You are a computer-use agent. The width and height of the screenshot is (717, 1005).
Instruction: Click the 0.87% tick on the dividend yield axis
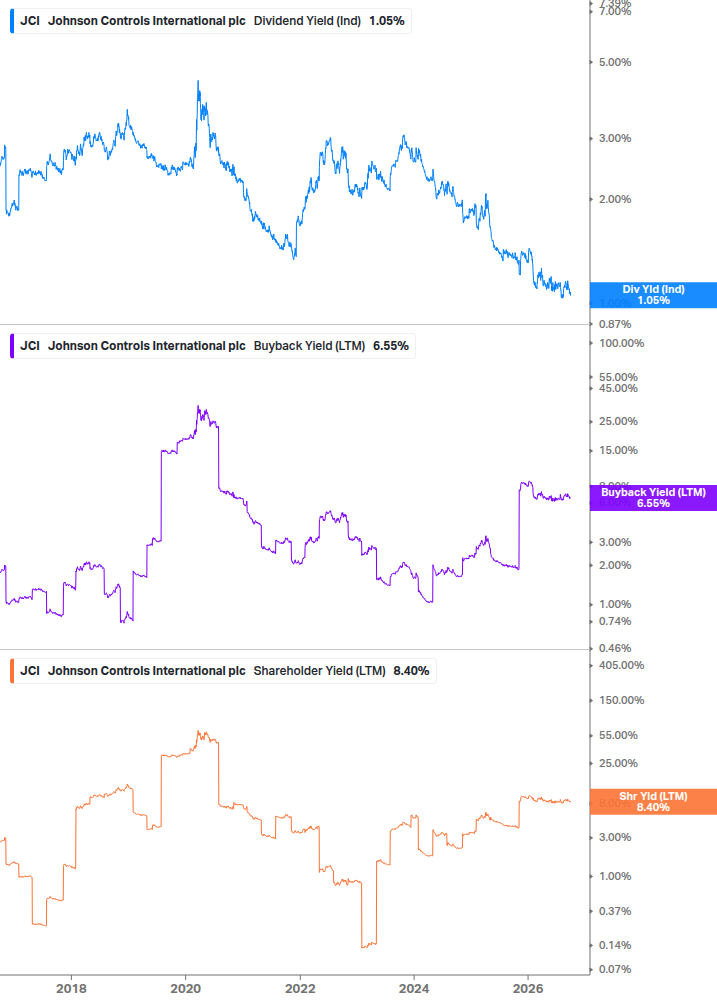point(615,324)
